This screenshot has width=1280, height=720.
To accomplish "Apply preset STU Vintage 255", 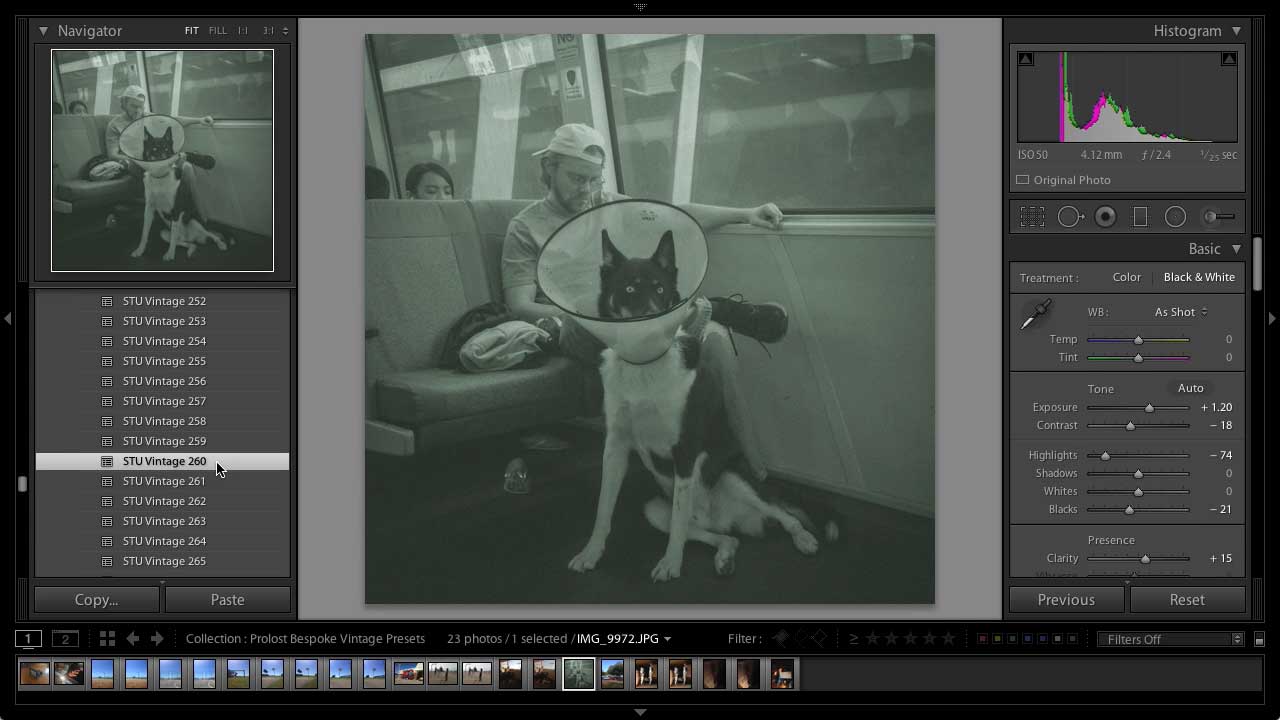I will click(162, 361).
